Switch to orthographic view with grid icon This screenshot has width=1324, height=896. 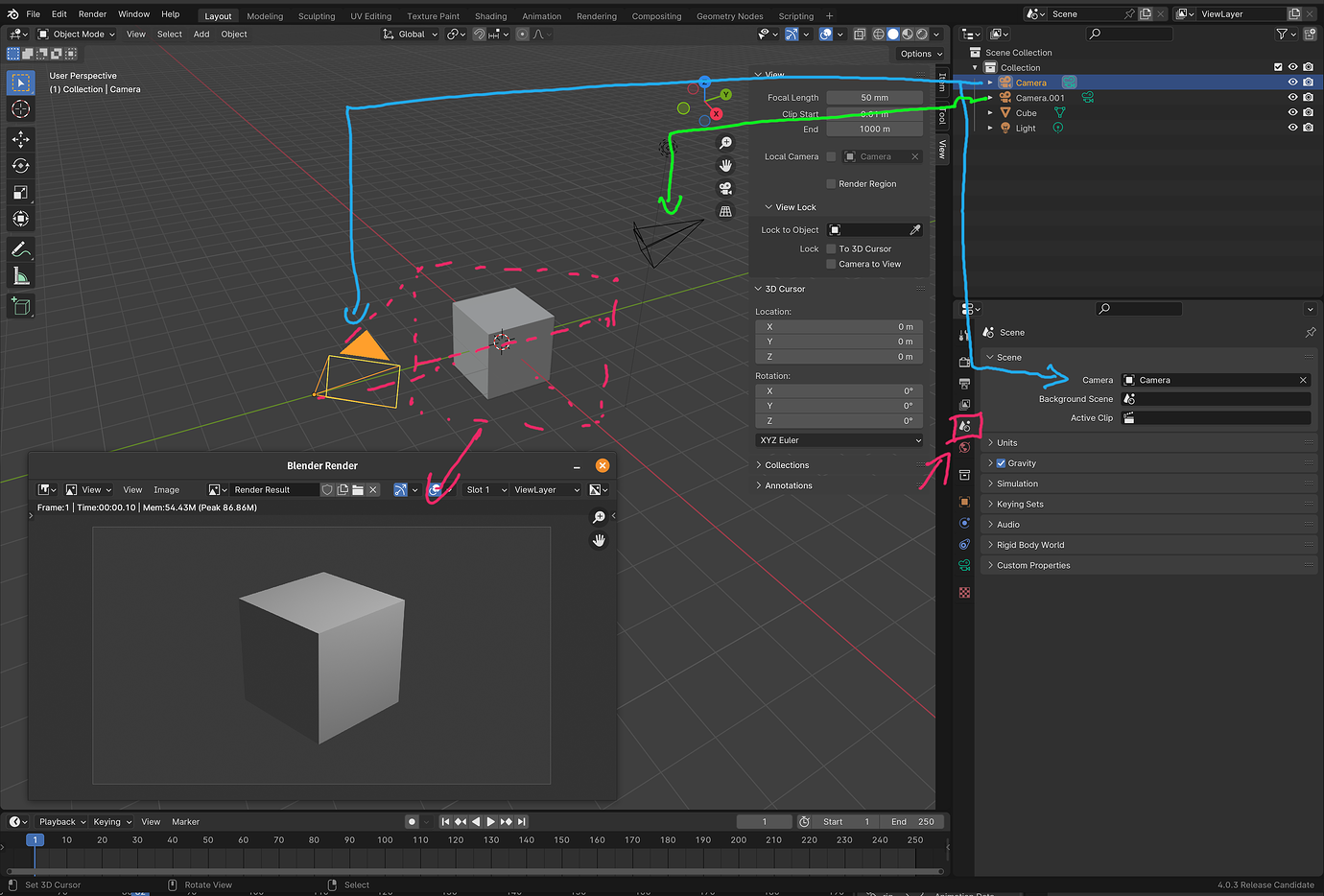(x=725, y=211)
